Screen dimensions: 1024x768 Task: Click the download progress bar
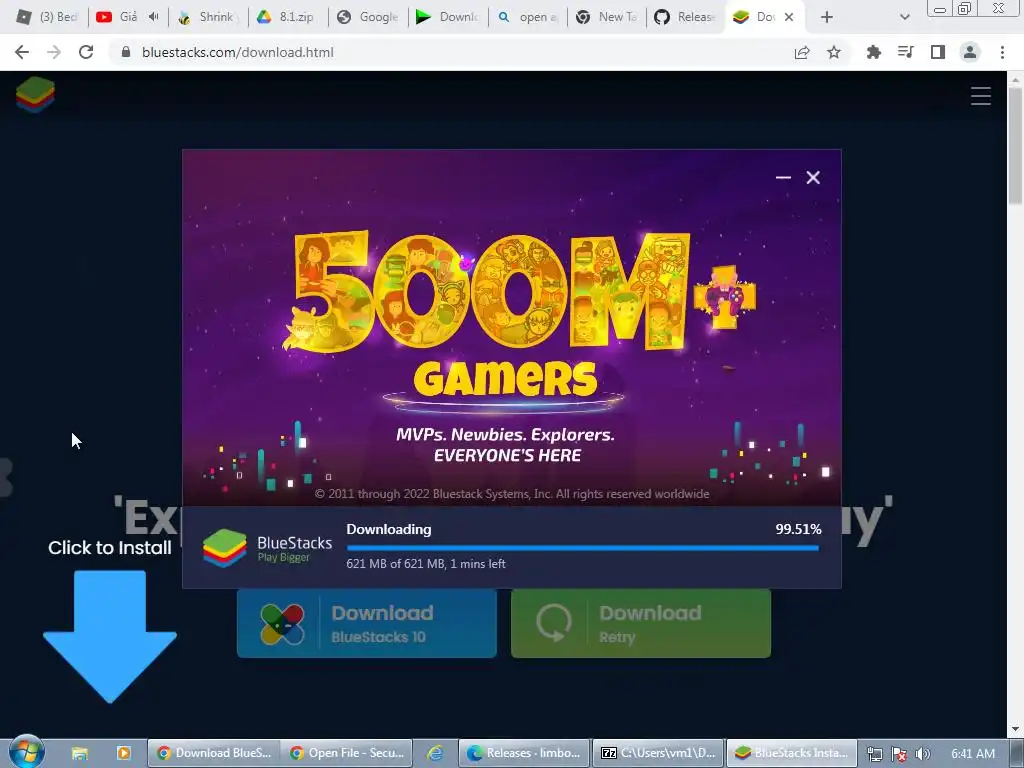(583, 548)
